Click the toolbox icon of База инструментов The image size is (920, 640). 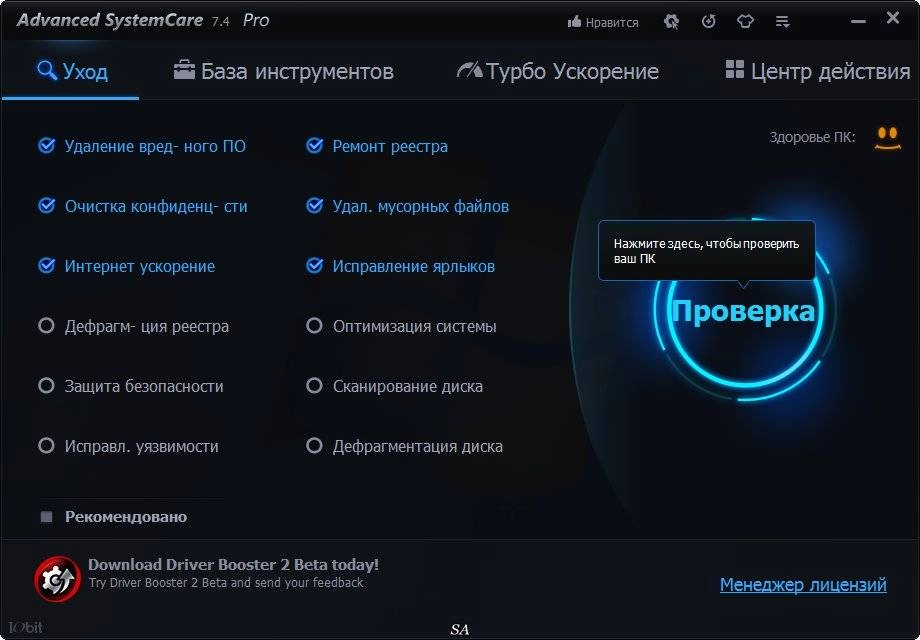[184, 70]
